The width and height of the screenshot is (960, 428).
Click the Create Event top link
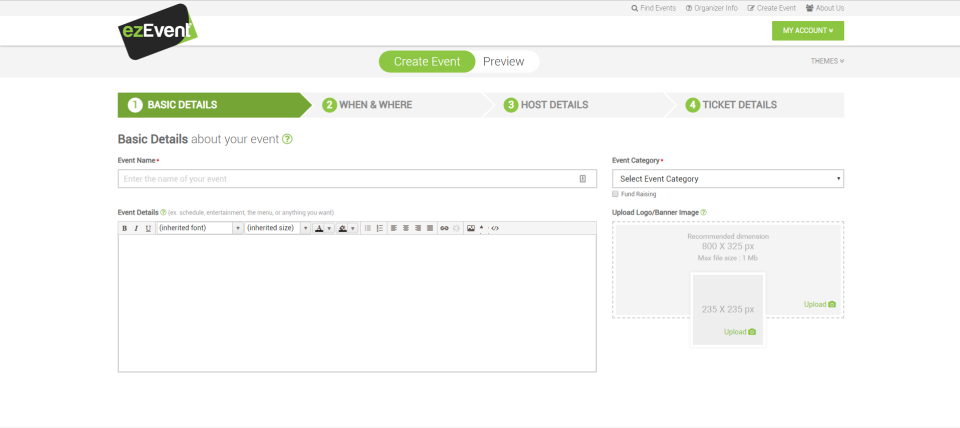coord(771,8)
